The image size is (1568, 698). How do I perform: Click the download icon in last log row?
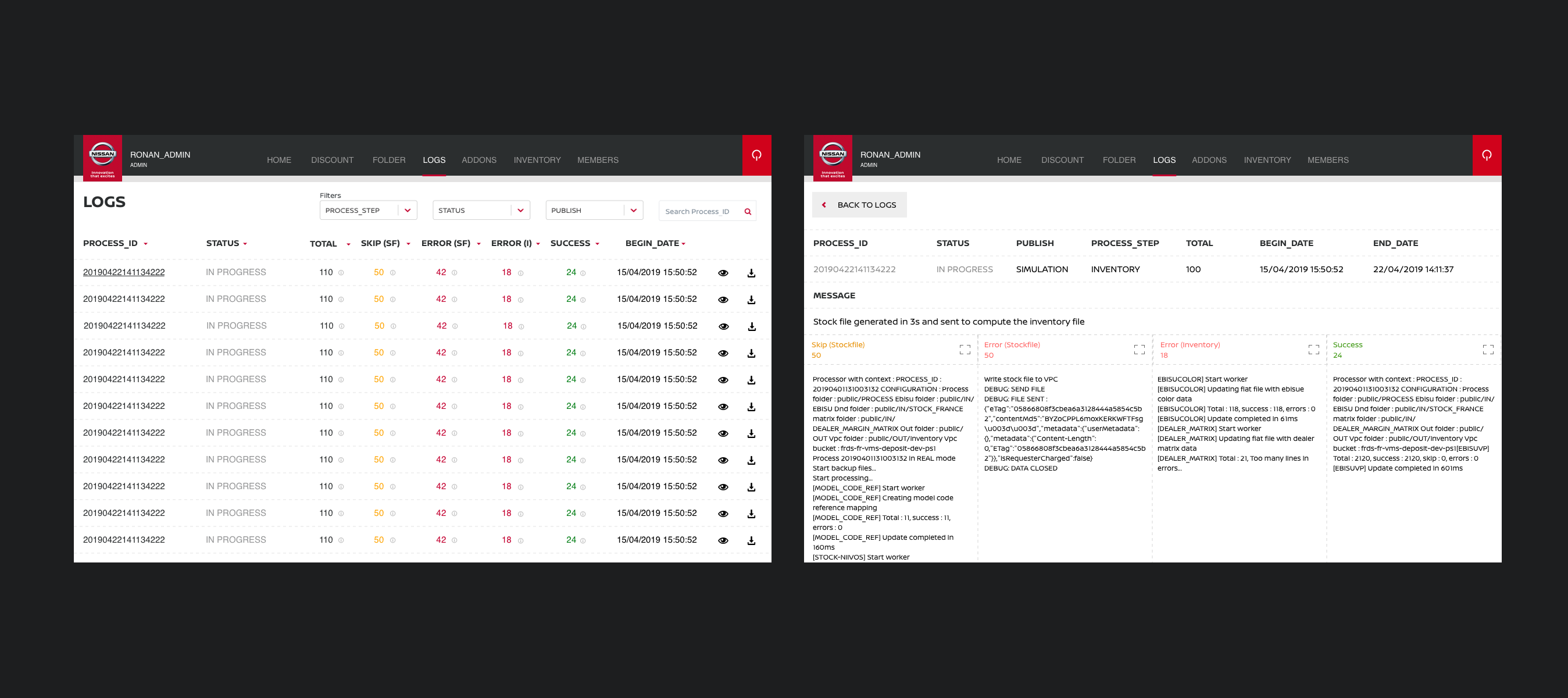(x=751, y=540)
